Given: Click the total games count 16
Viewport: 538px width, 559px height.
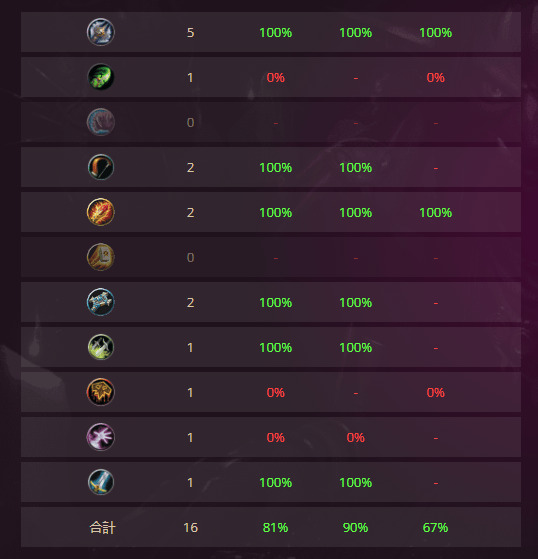Looking at the screenshot, I should tap(190, 528).
